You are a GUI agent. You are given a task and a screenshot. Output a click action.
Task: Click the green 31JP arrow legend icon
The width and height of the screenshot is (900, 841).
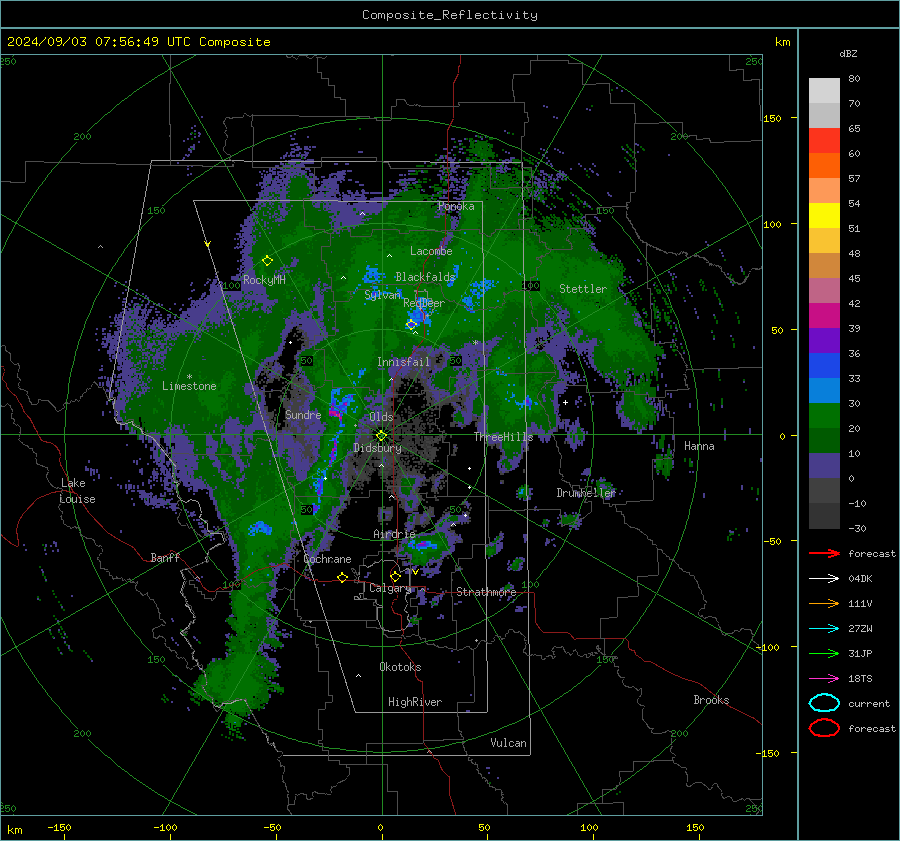point(824,653)
